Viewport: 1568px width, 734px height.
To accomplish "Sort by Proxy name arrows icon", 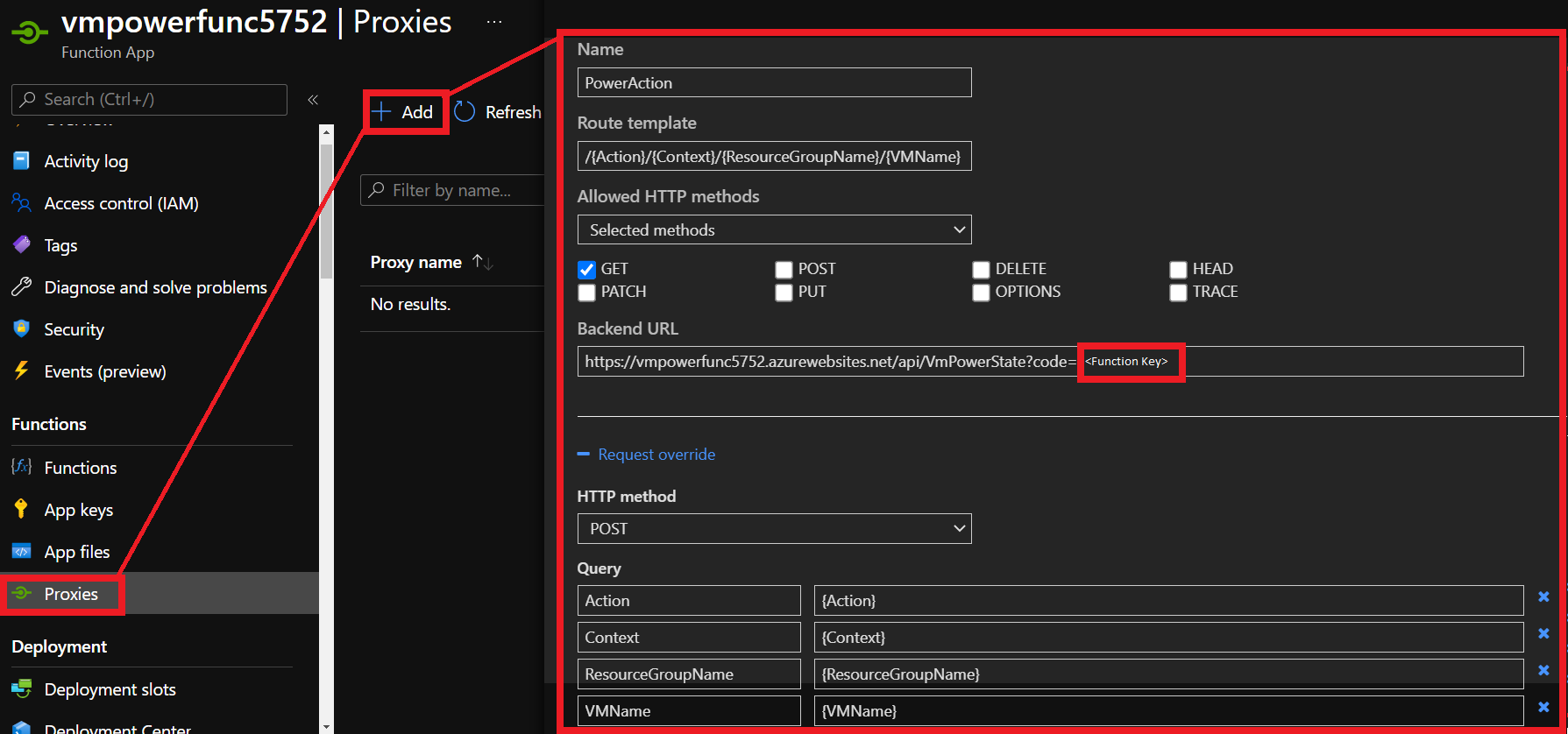I will click(x=482, y=262).
